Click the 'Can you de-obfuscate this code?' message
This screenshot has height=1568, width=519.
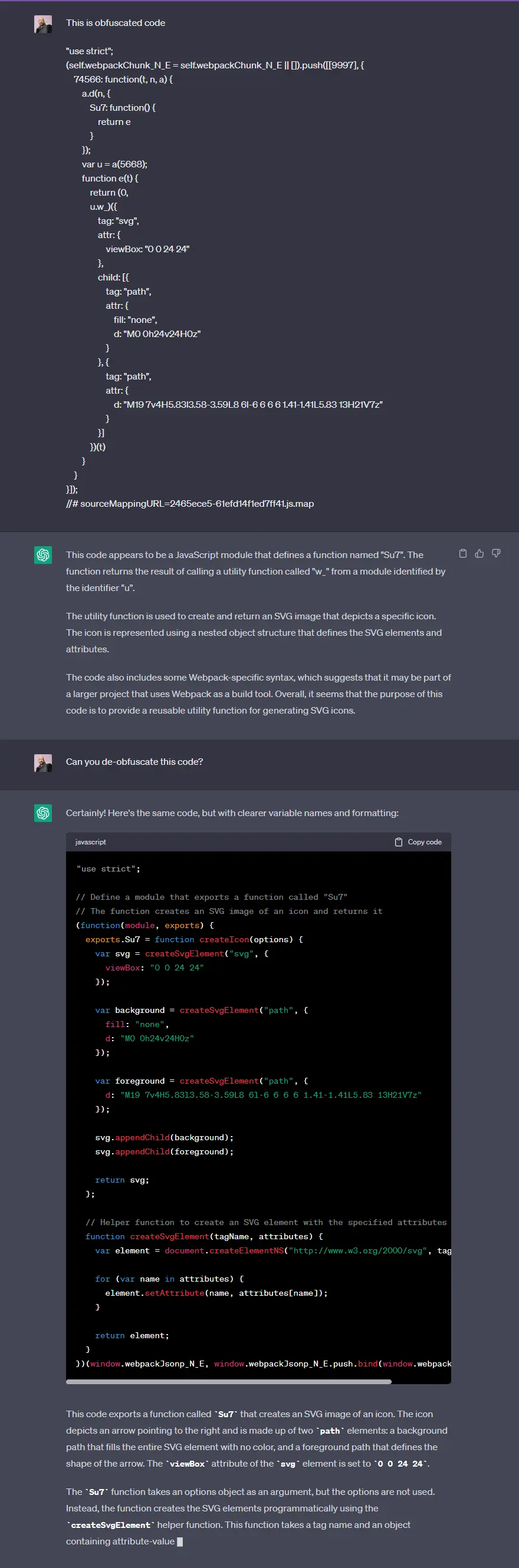click(x=134, y=761)
